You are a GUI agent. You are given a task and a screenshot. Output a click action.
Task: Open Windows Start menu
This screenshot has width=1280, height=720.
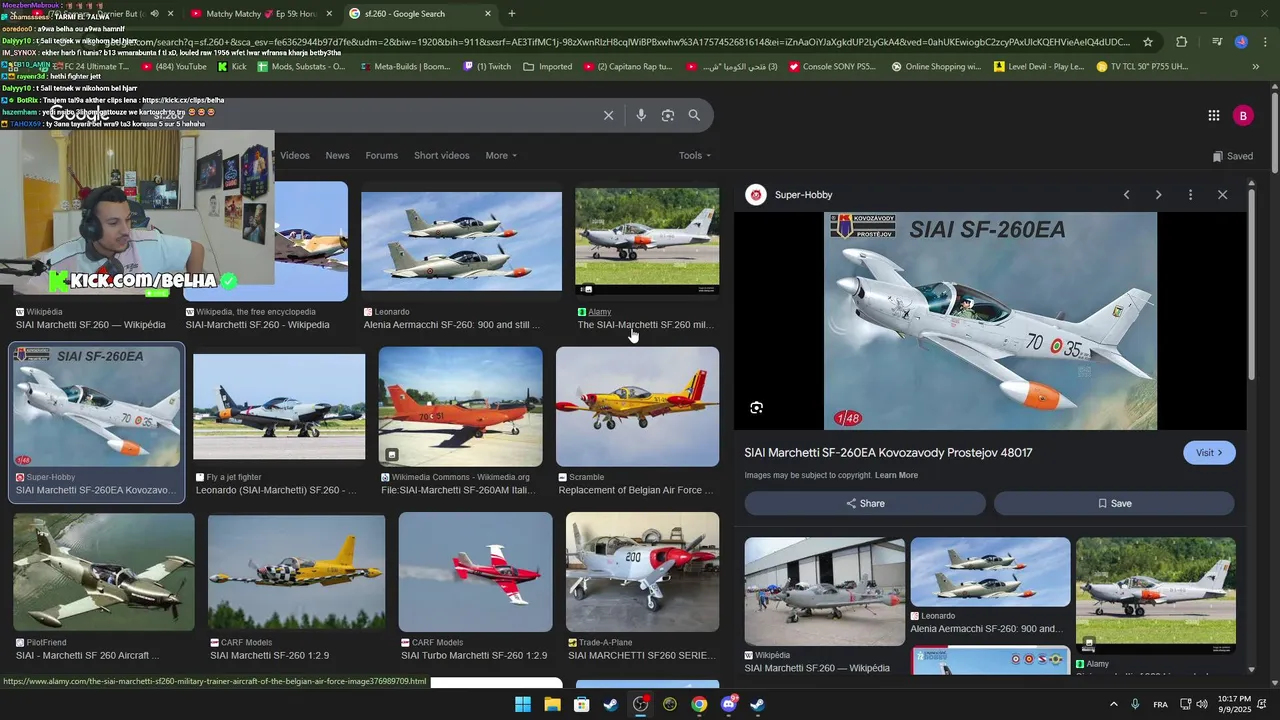click(x=523, y=704)
